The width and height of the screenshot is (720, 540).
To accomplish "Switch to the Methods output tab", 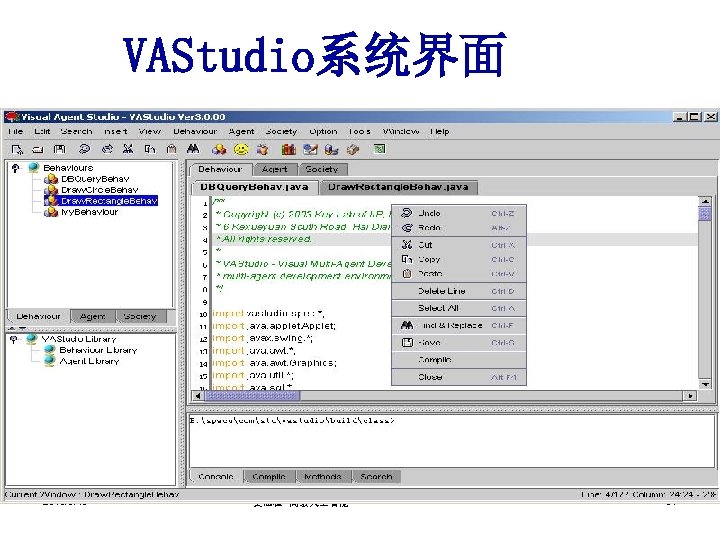I will (x=323, y=477).
